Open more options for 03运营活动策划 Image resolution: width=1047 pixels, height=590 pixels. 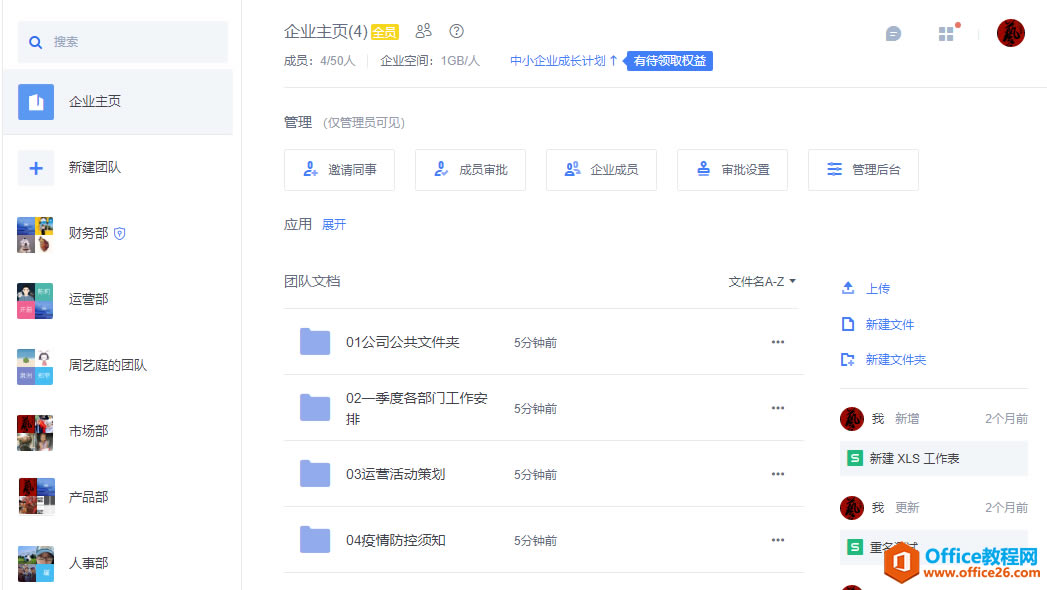coord(778,474)
